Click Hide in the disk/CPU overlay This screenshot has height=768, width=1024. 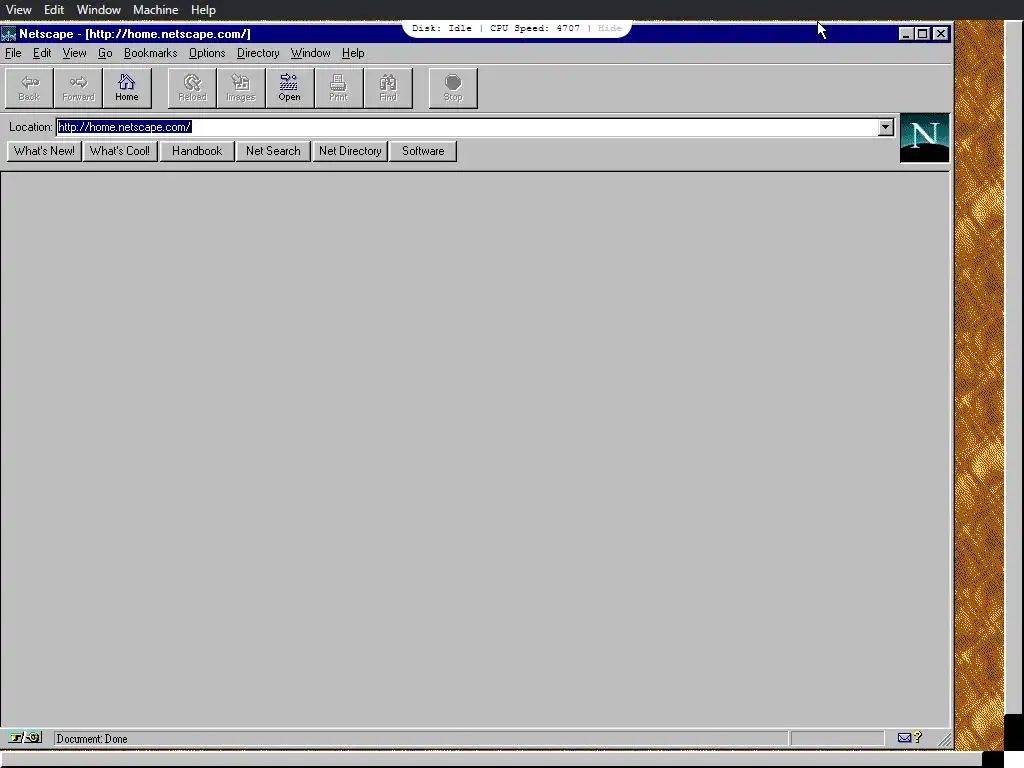(609, 28)
